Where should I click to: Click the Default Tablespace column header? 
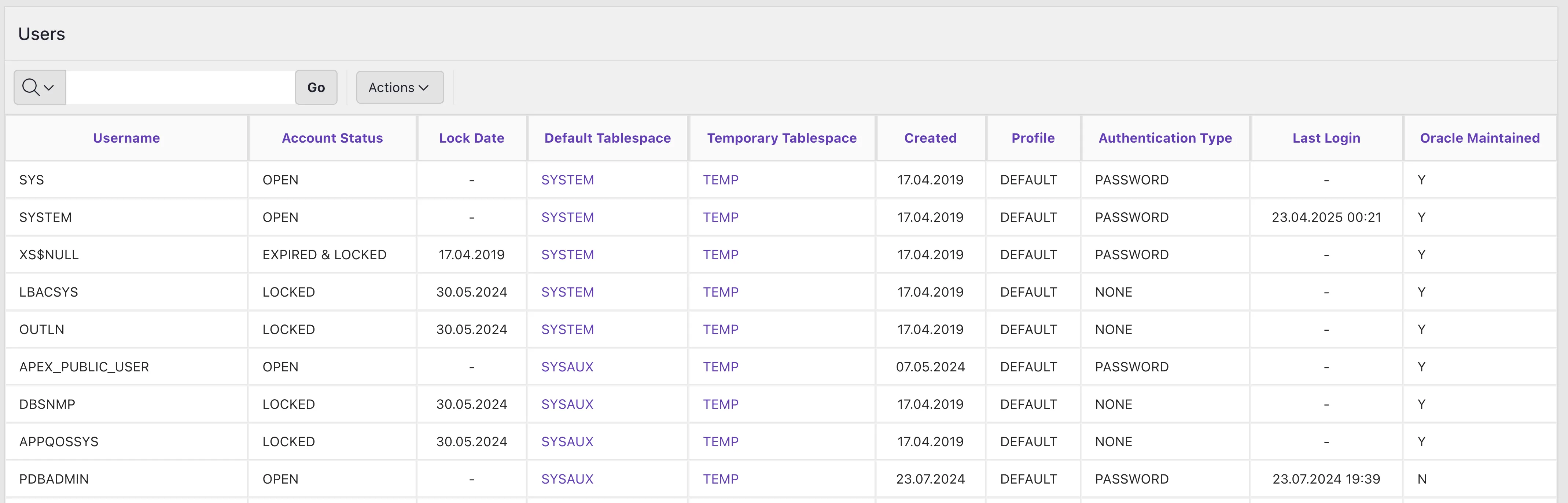[x=607, y=138]
